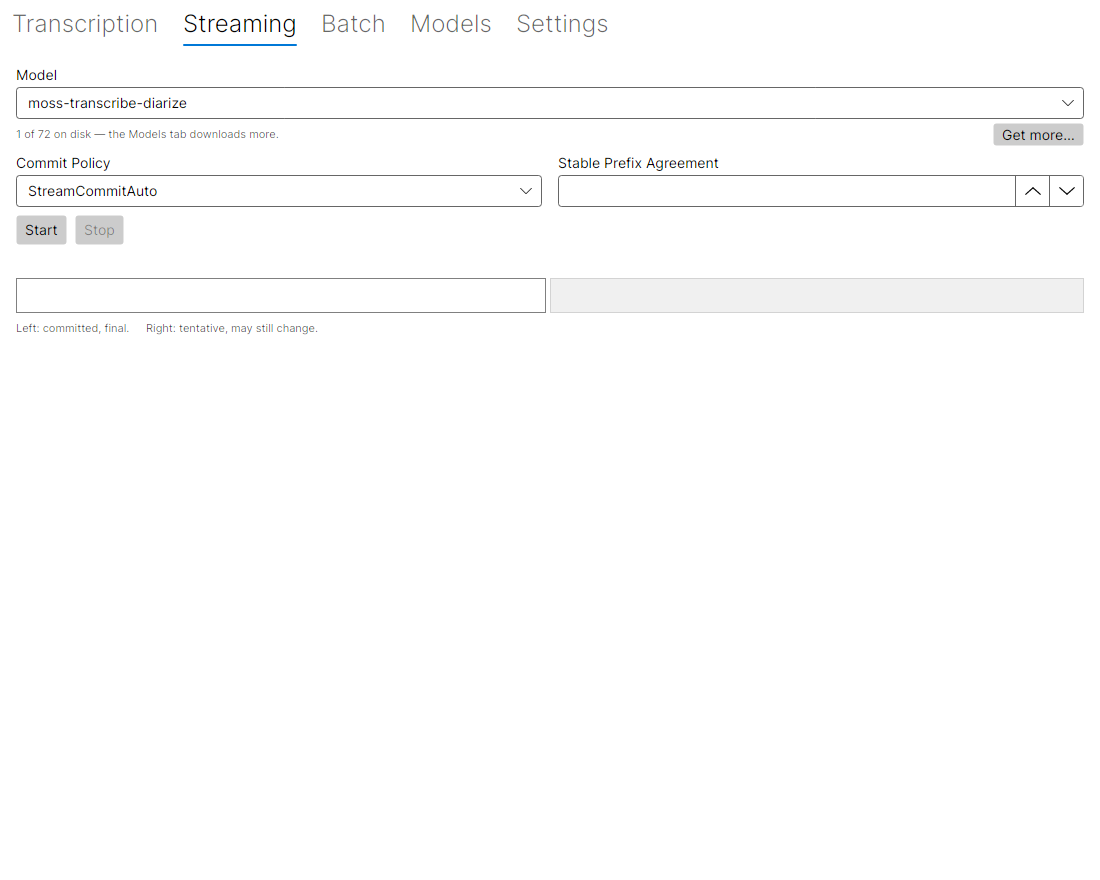Click the Get more... button
The image size is (1100, 880).
[1038, 135]
